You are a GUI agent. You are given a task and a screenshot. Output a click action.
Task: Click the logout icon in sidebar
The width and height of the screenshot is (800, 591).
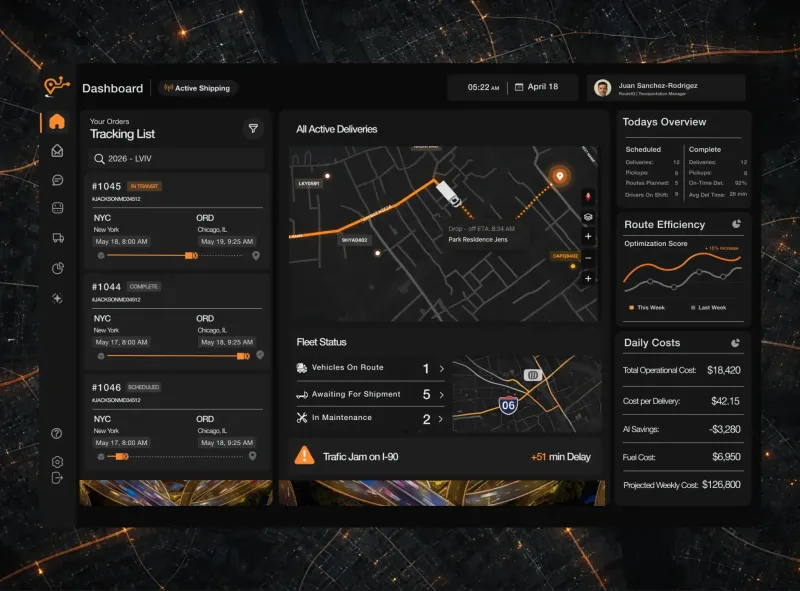[x=57, y=478]
